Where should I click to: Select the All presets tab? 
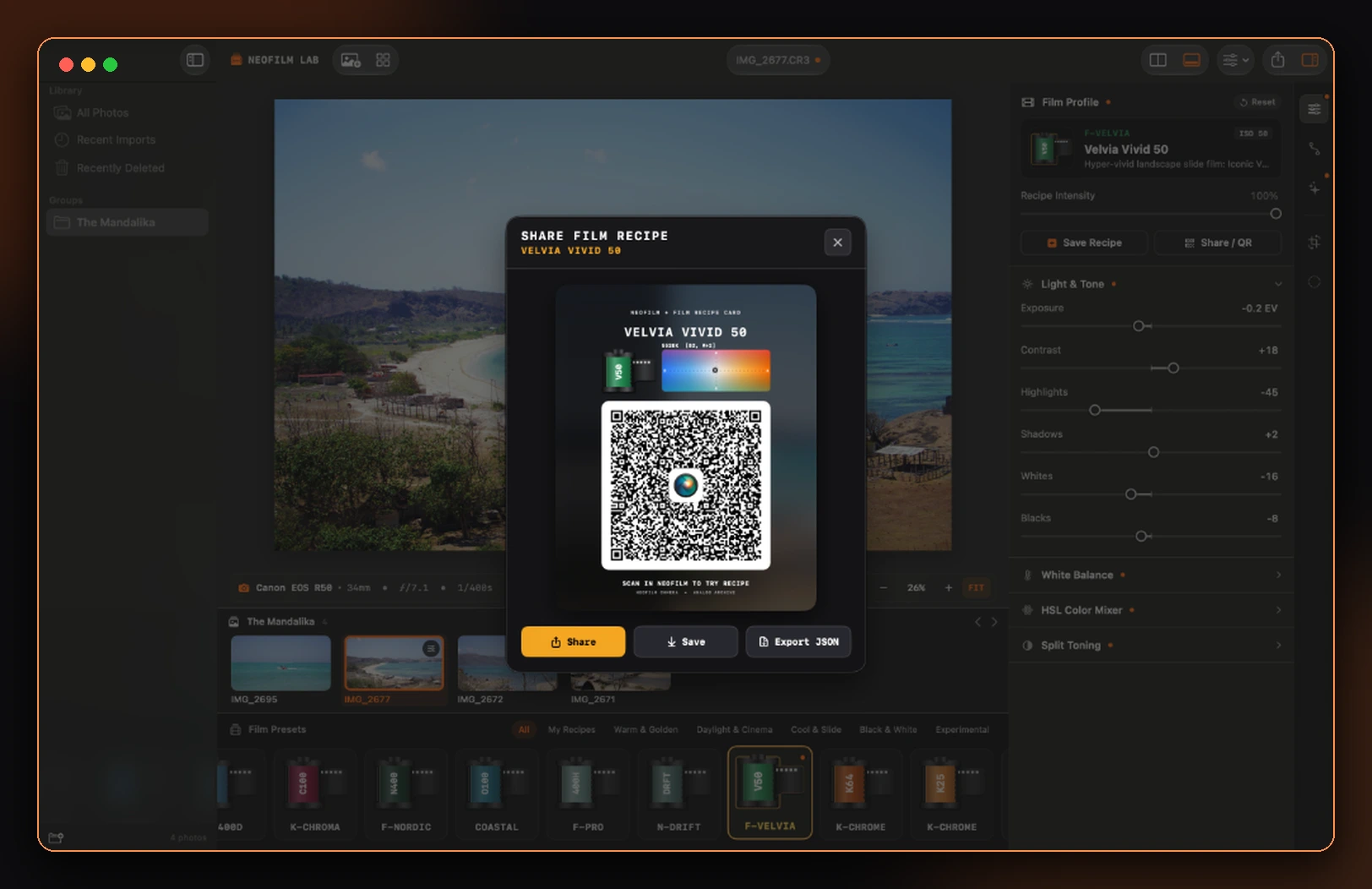pyautogui.click(x=524, y=729)
